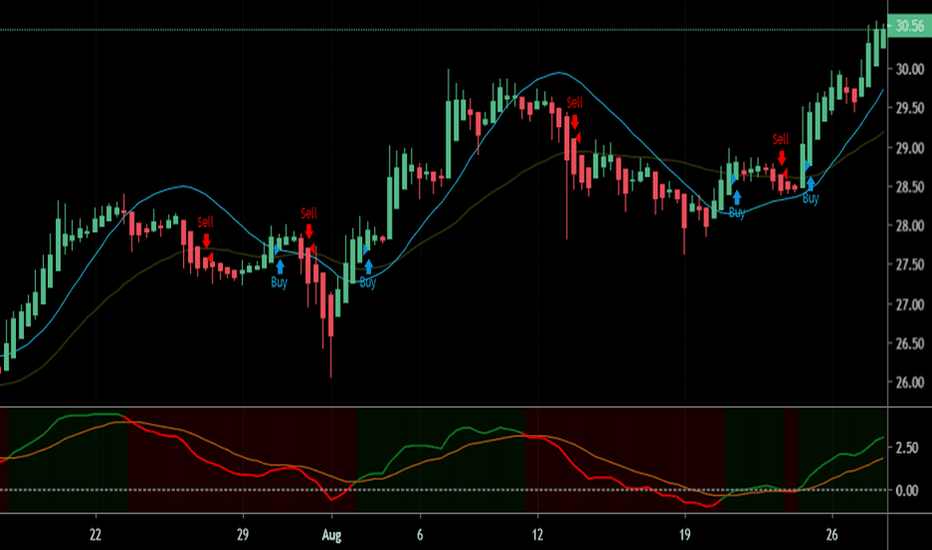Click Buy label just before date 26

(810, 198)
